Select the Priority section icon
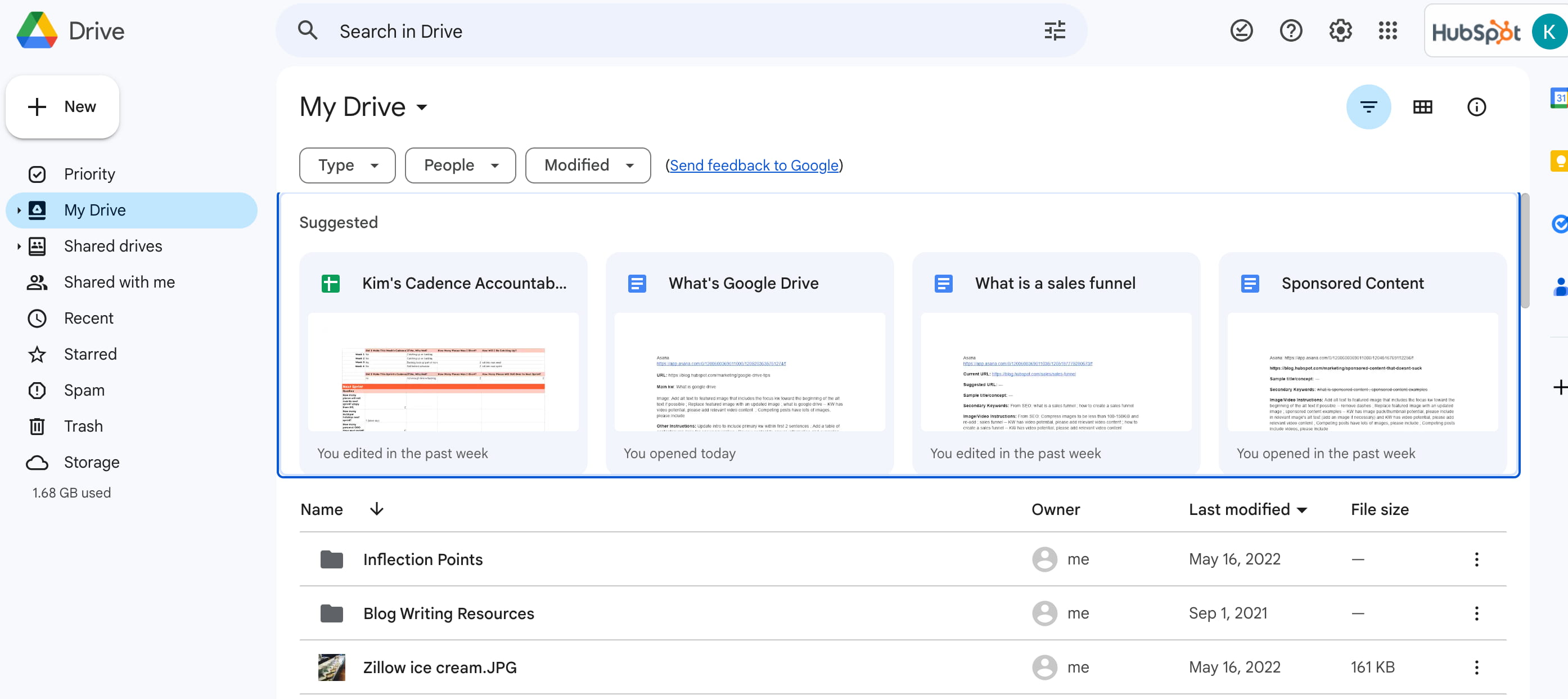 pos(37,173)
